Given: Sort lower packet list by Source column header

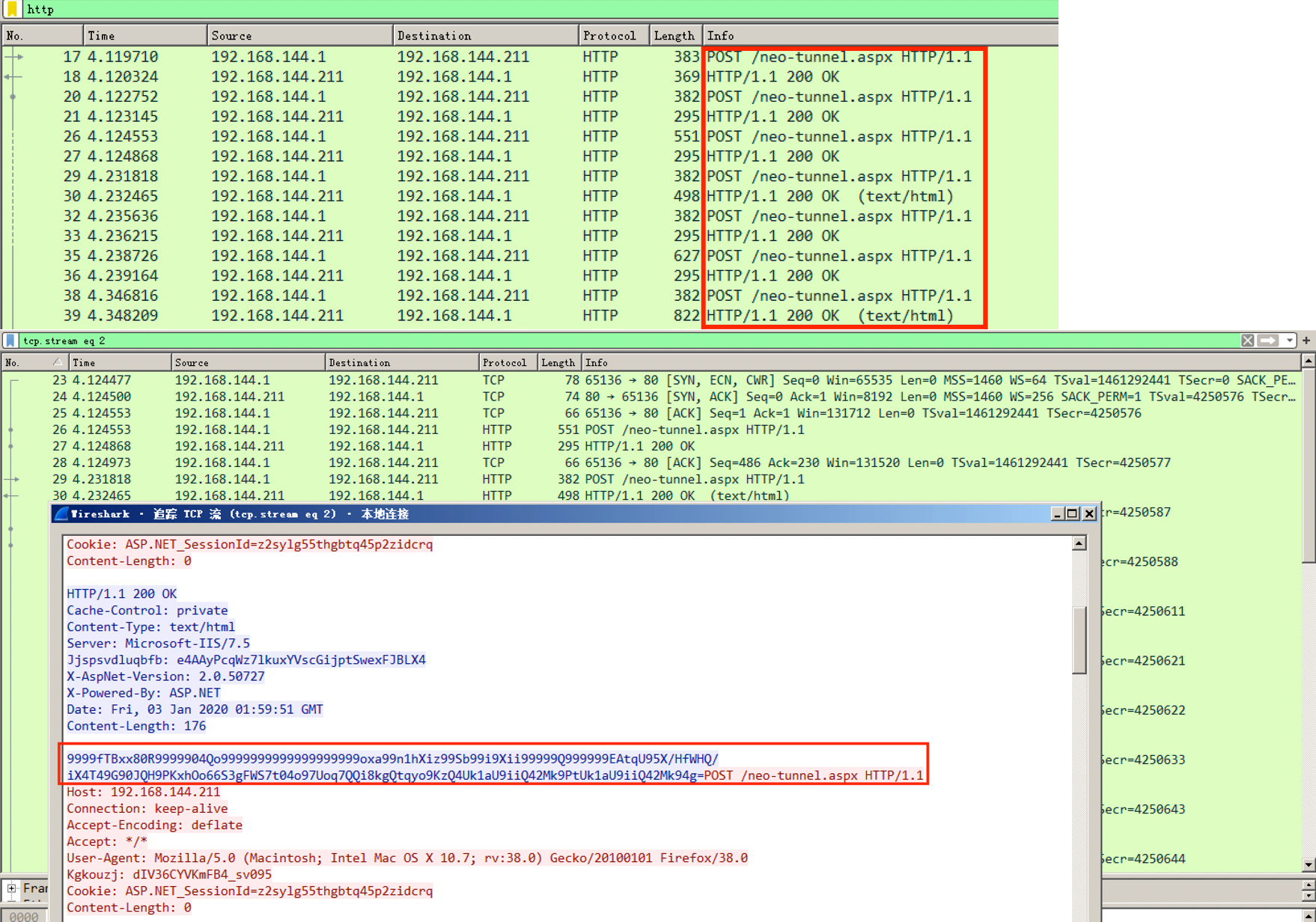Looking at the screenshot, I should [x=249, y=362].
